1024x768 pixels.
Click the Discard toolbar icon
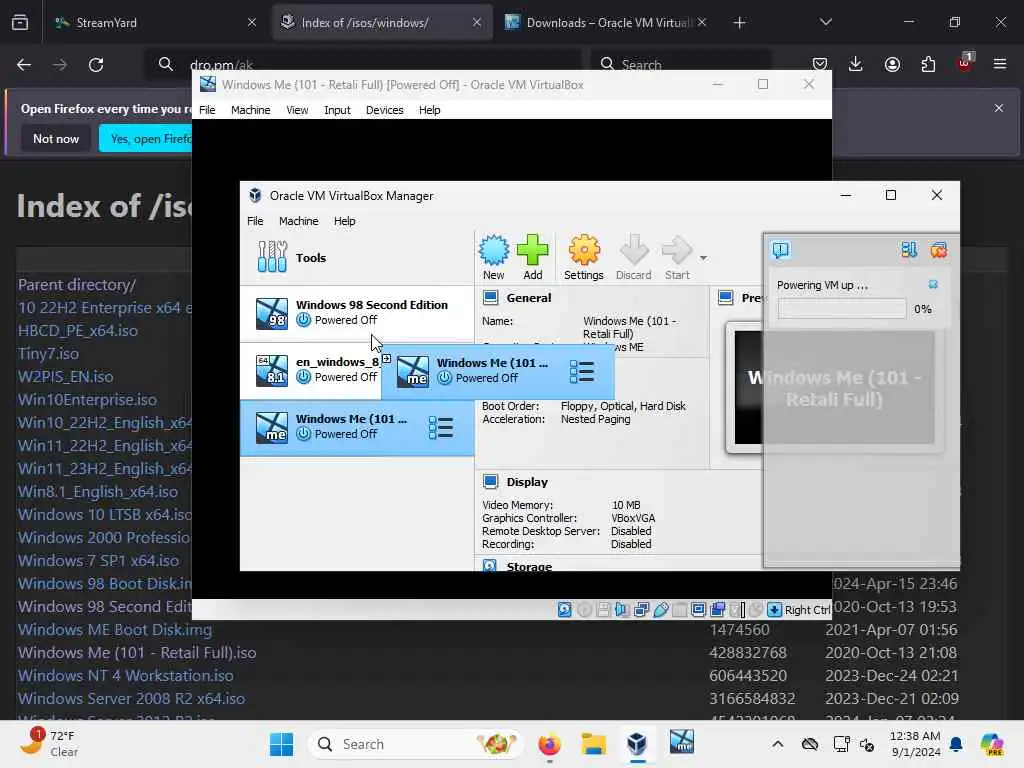633,257
